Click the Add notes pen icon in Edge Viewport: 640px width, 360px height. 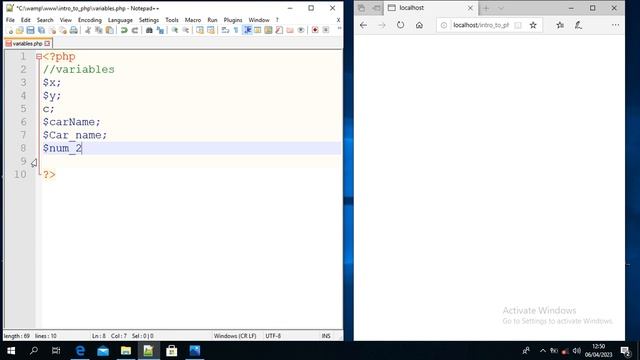(x=578, y=25)
